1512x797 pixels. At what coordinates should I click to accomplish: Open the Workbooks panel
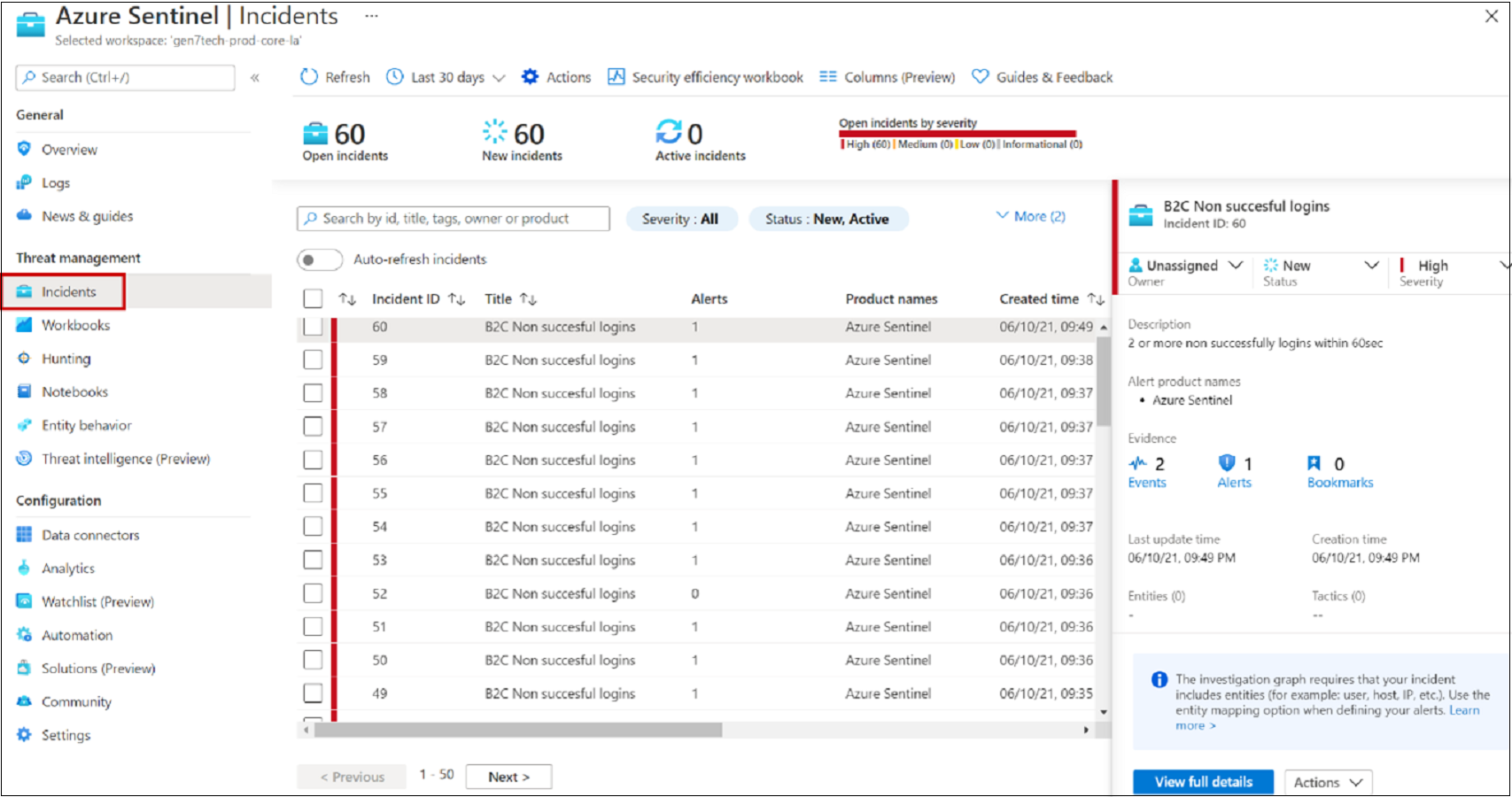pyautogui.click(x=76, y=325)
